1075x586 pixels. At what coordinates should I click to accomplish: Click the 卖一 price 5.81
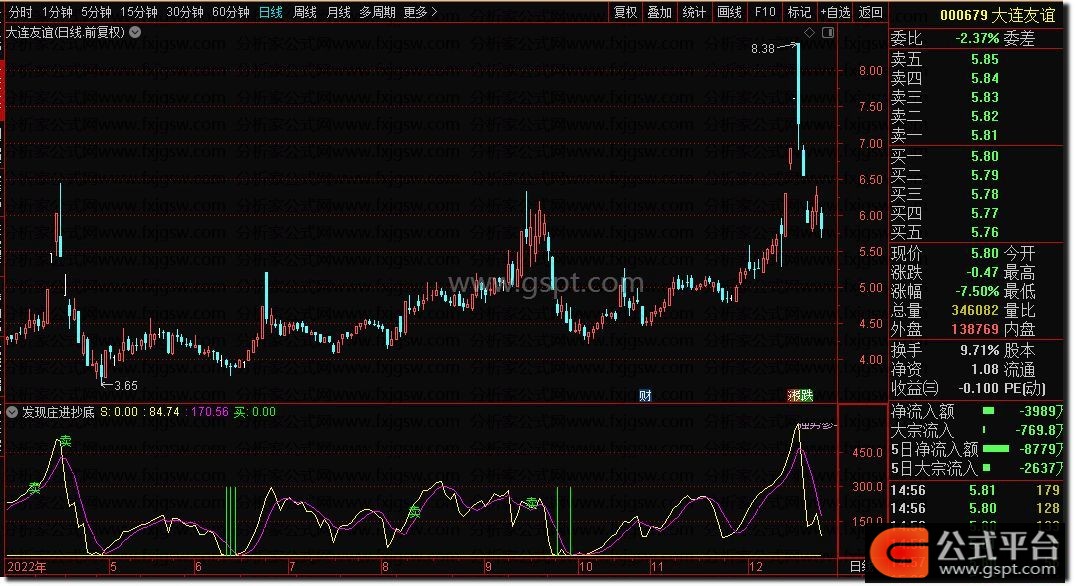click(985, 136)
